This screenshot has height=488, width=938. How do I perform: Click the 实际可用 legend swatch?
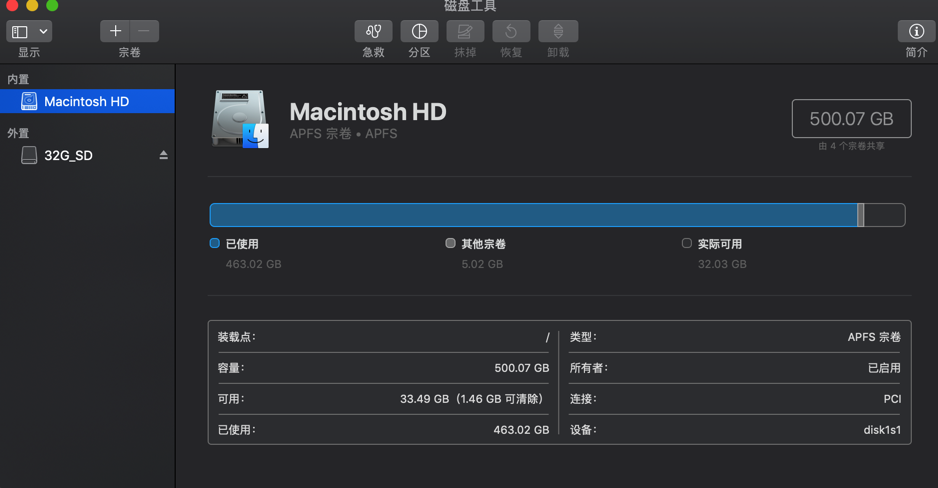coord(687,243)
